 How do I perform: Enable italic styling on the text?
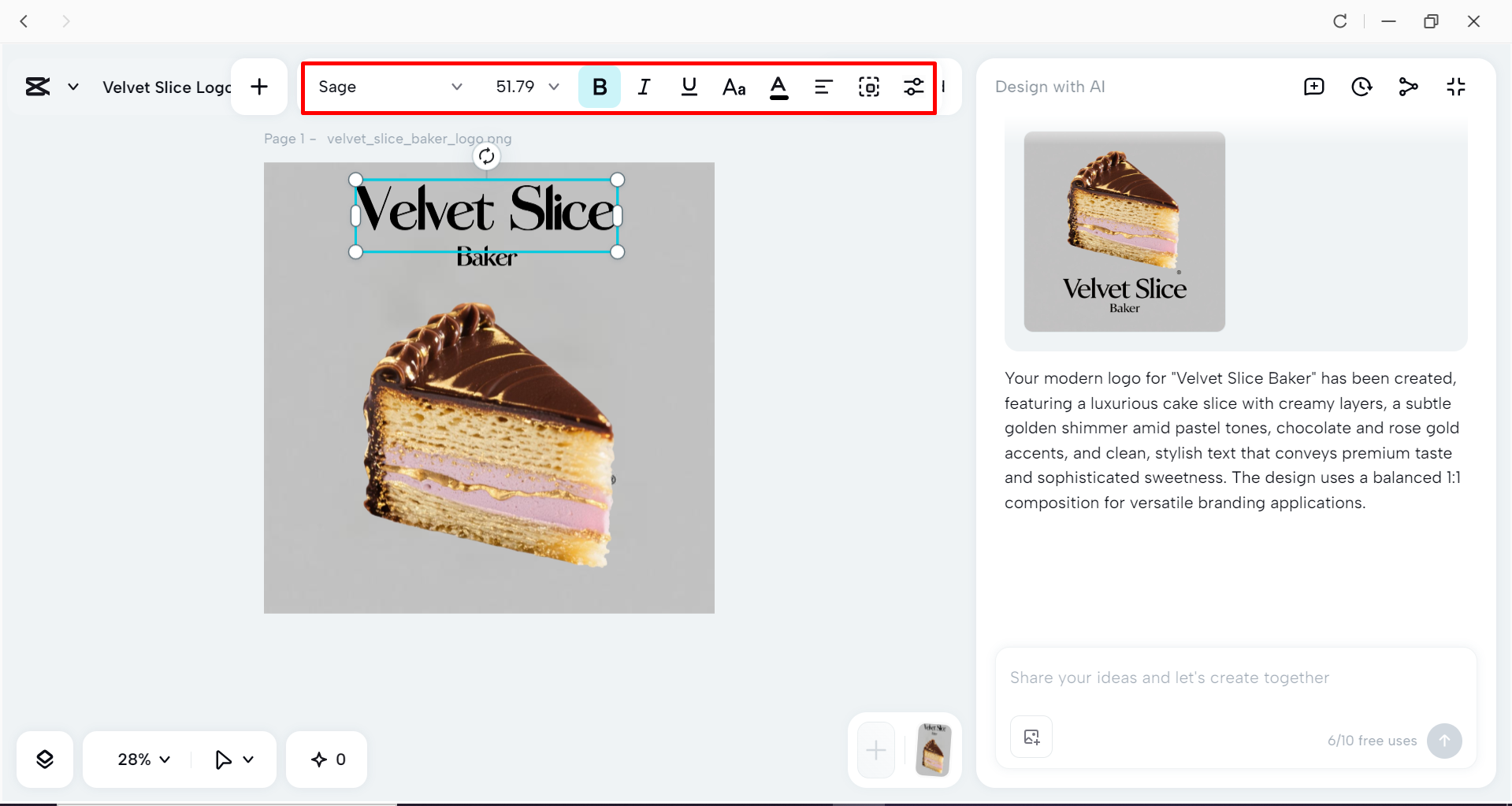pyautogui.click(x=644, y=87)
